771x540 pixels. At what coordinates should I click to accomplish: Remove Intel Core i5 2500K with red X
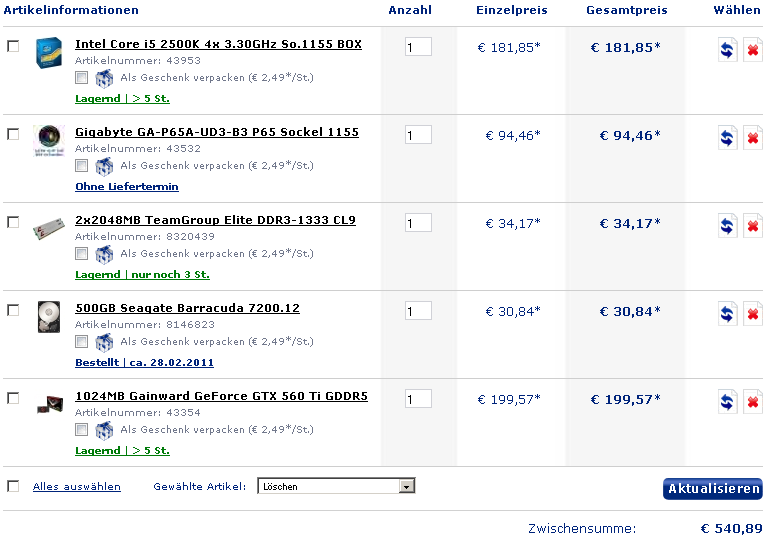pos(752,50)
